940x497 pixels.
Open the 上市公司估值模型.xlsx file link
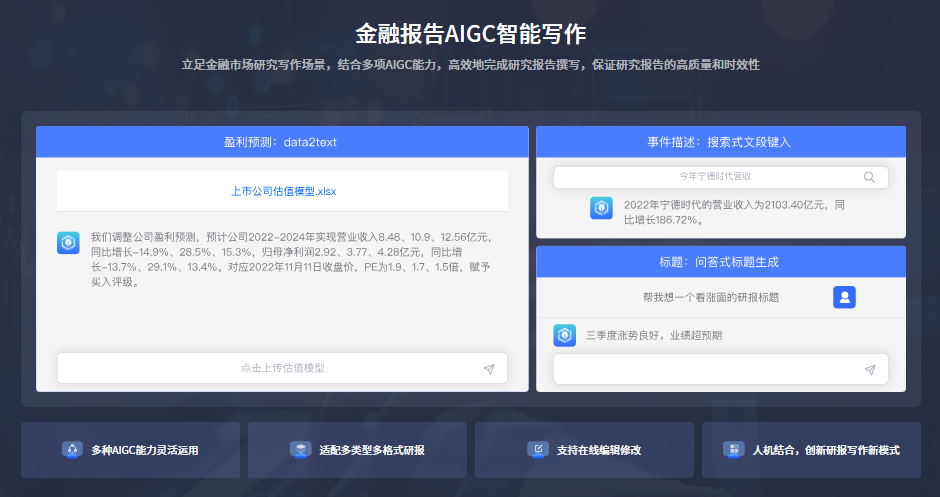tap(284, 191)
